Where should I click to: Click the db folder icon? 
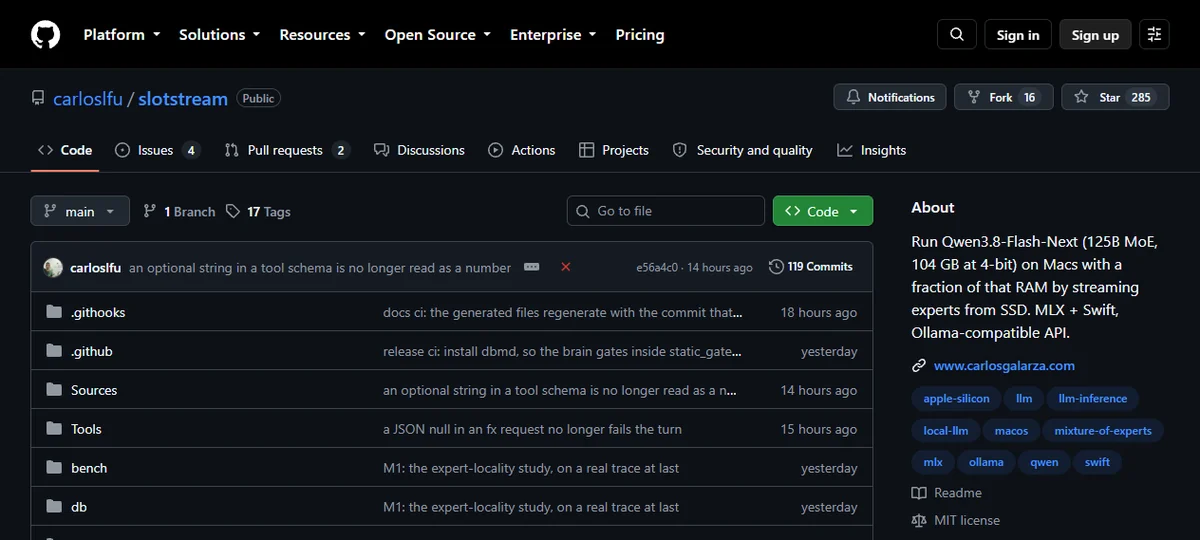[54, 507]
